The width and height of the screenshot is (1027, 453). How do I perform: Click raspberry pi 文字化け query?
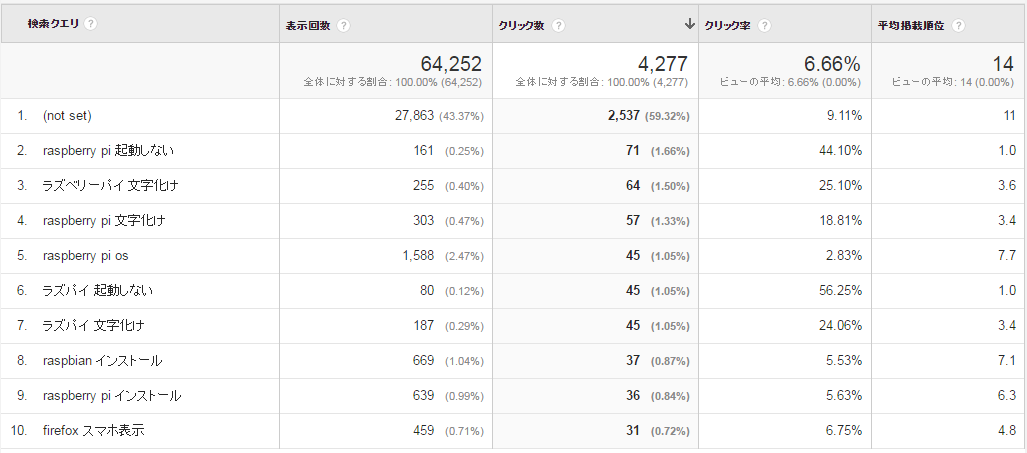pos(104,221)
